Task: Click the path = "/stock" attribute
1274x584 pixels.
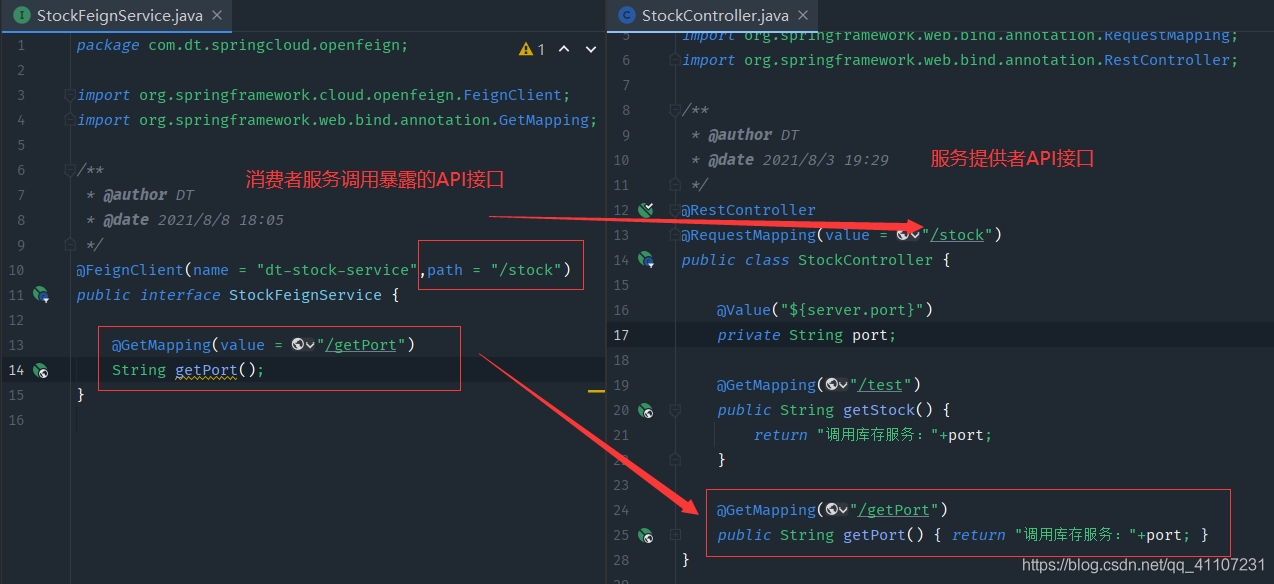Action: coord(495,270)
